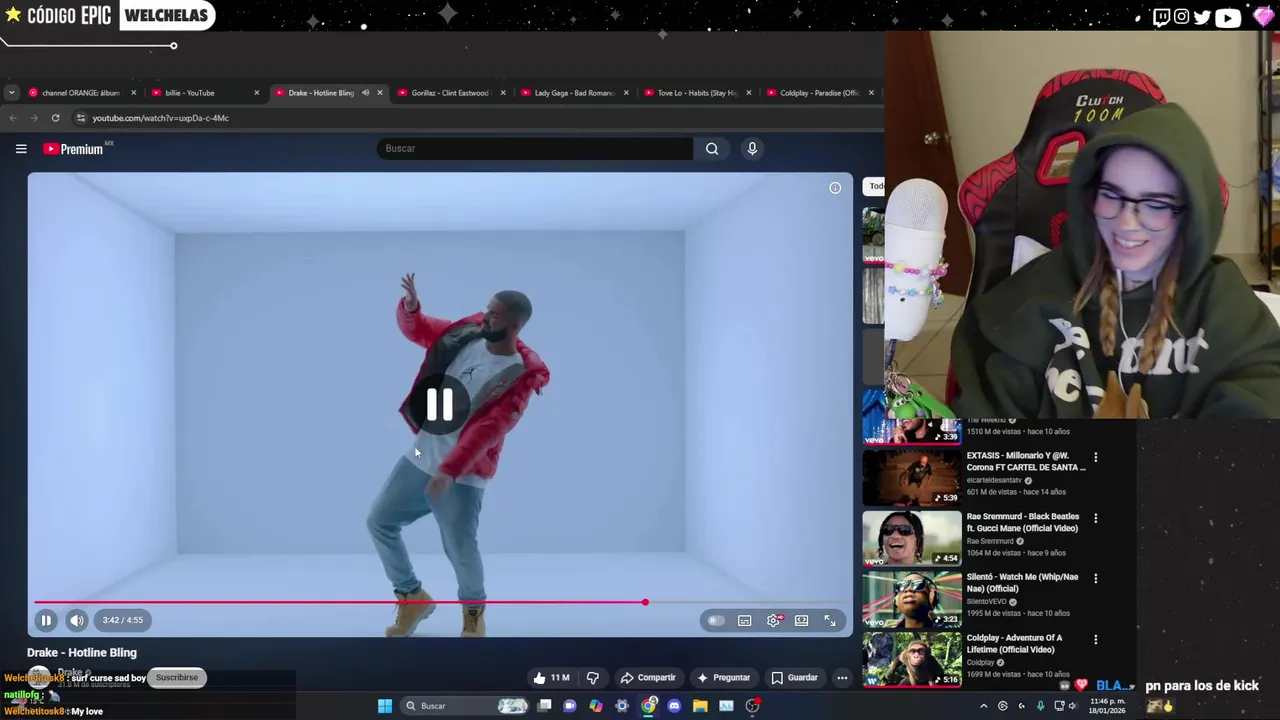Pause the video with the bottom-bar pause button
Screen dimensions: 1280x720
coord(45,620)
